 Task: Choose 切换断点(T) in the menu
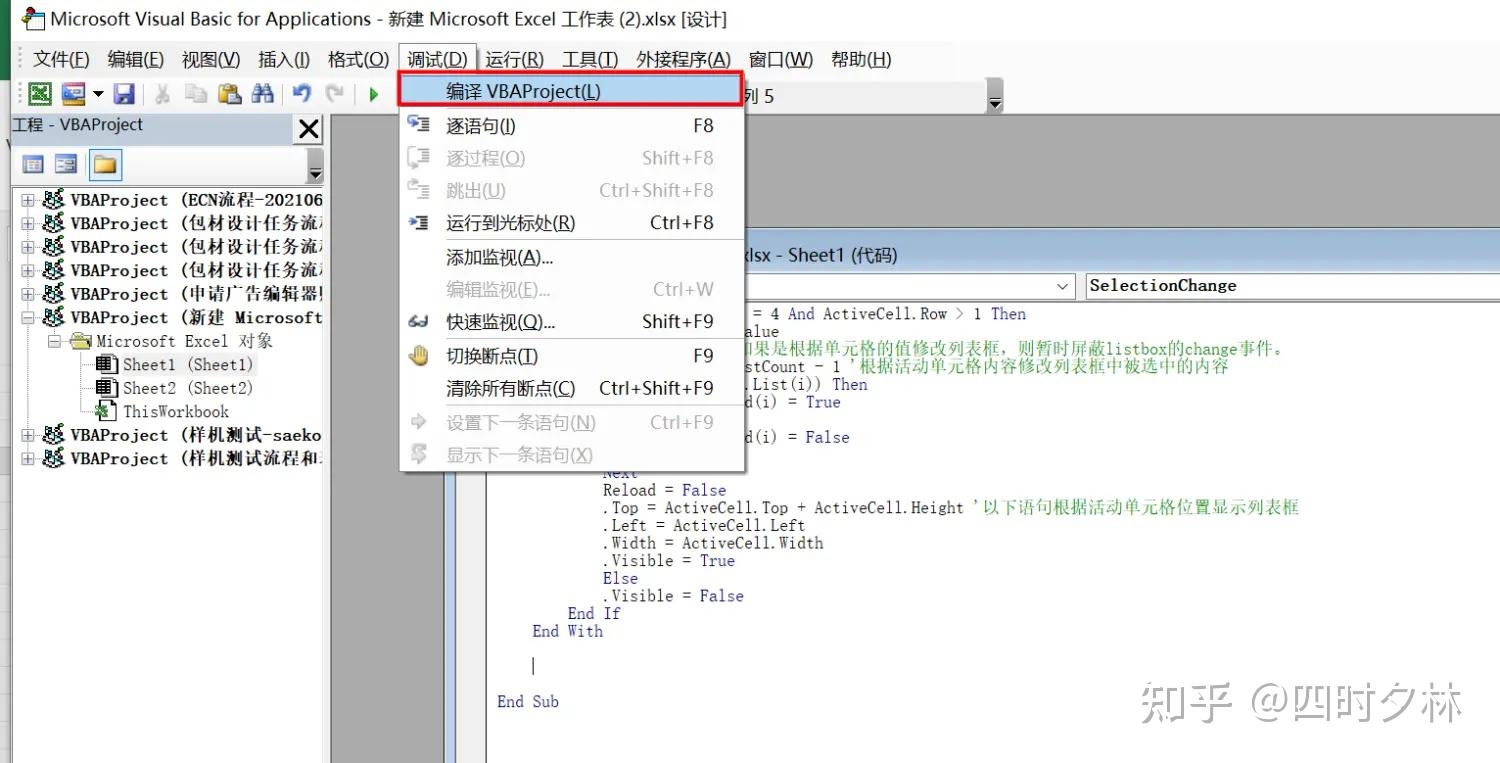coord(571,356)
